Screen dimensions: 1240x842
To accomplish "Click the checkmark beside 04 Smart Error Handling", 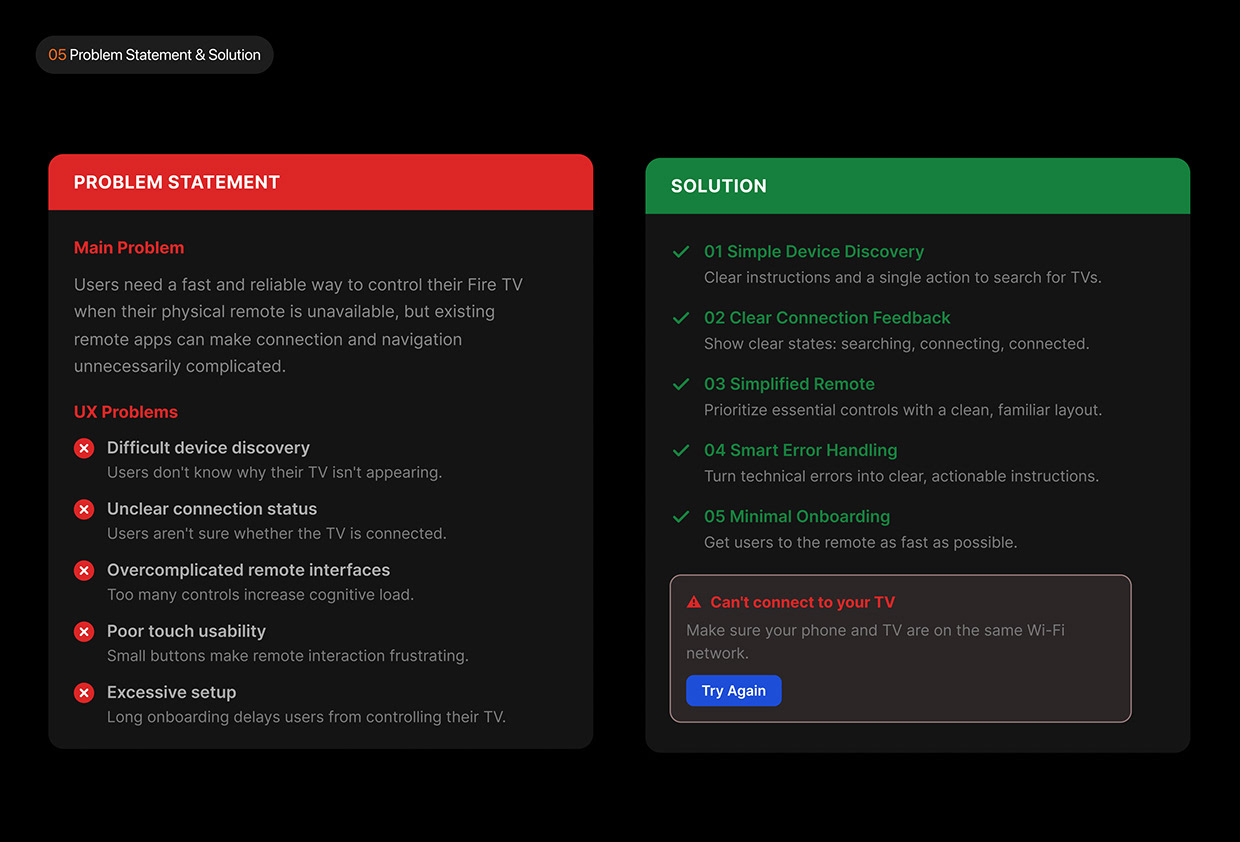I will 681,450.
